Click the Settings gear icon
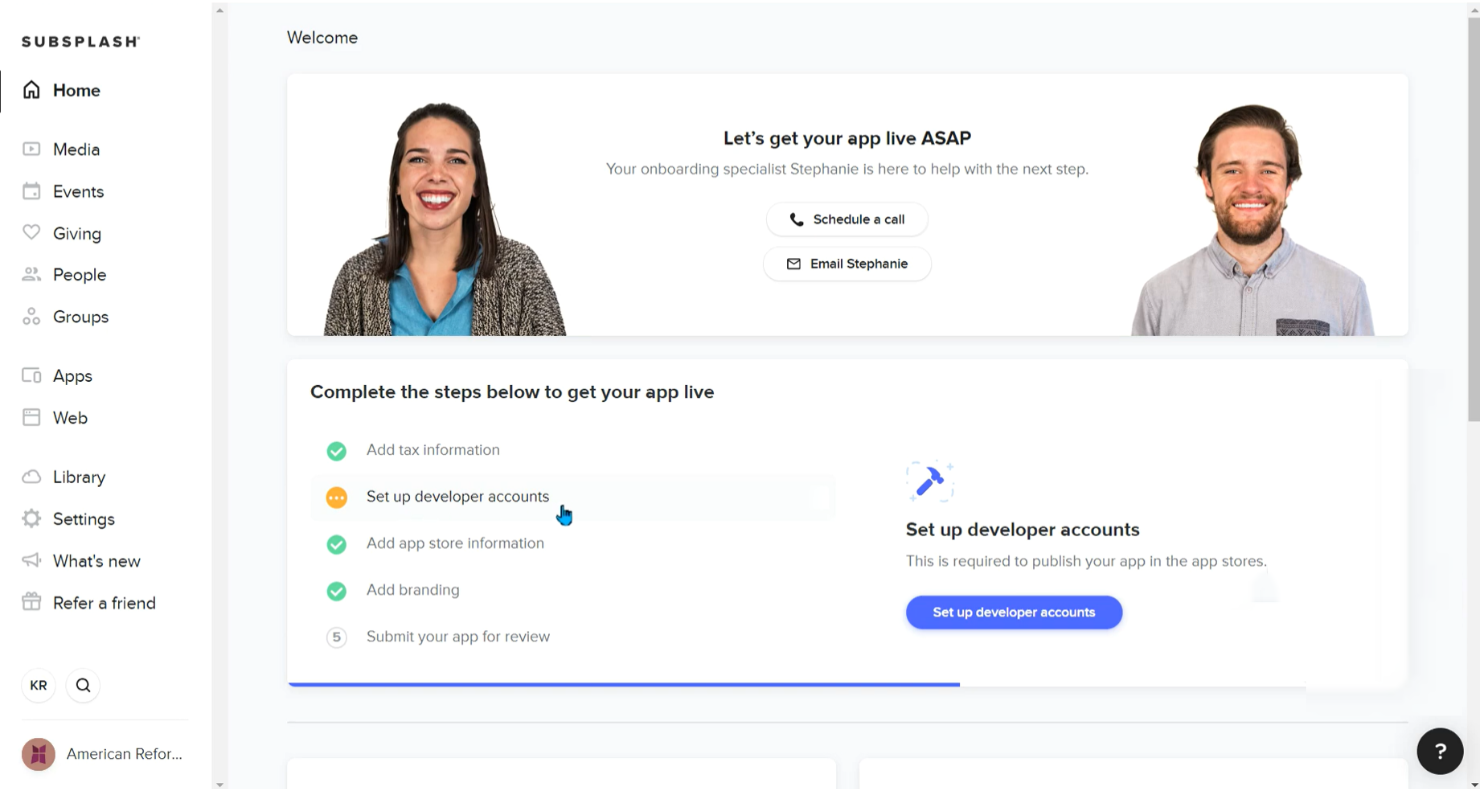The image size is (1480, 789). pos(32,519)
